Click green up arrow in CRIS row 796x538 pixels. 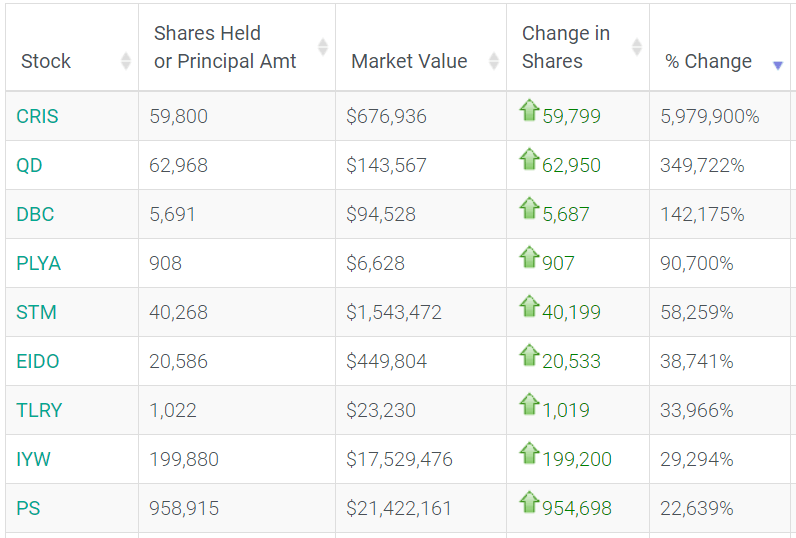coord(529,110)
